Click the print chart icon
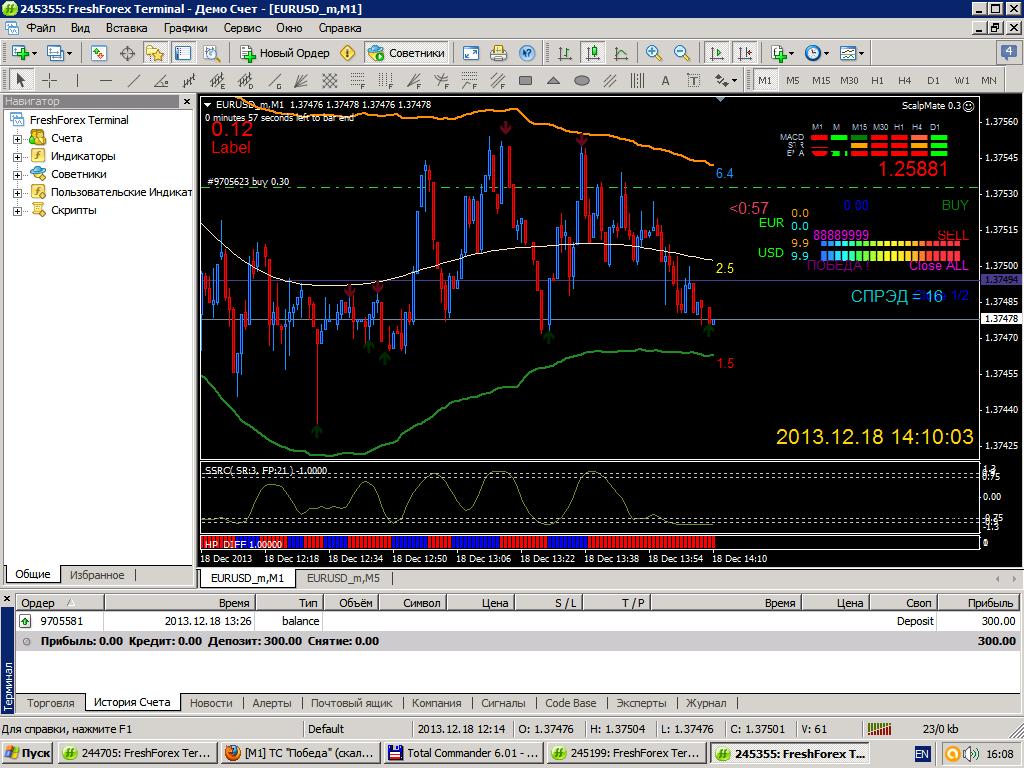1024x768 pixels. [498, 53]
